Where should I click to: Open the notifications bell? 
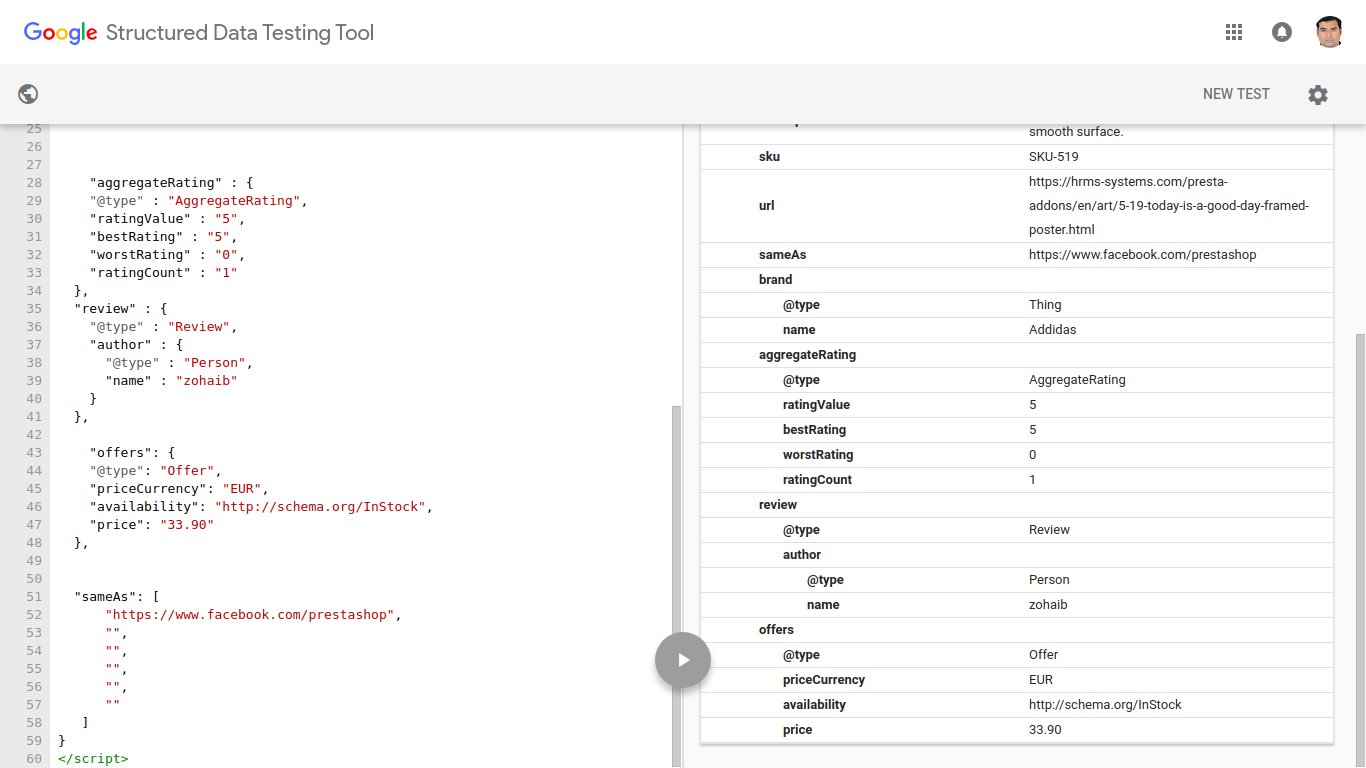(1281, 32)
